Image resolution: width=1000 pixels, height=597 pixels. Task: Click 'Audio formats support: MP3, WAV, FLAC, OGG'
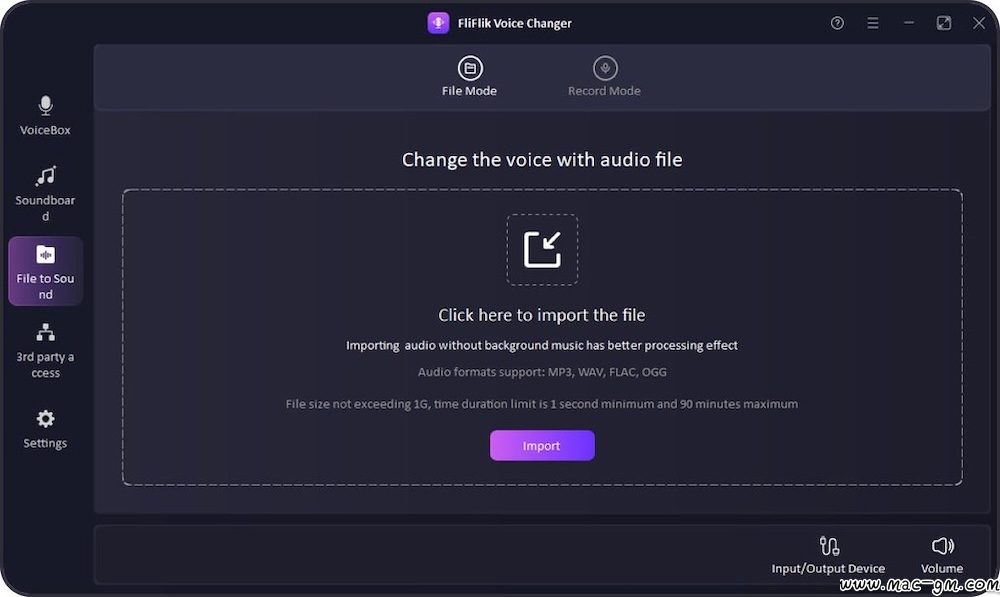(542, 372)
